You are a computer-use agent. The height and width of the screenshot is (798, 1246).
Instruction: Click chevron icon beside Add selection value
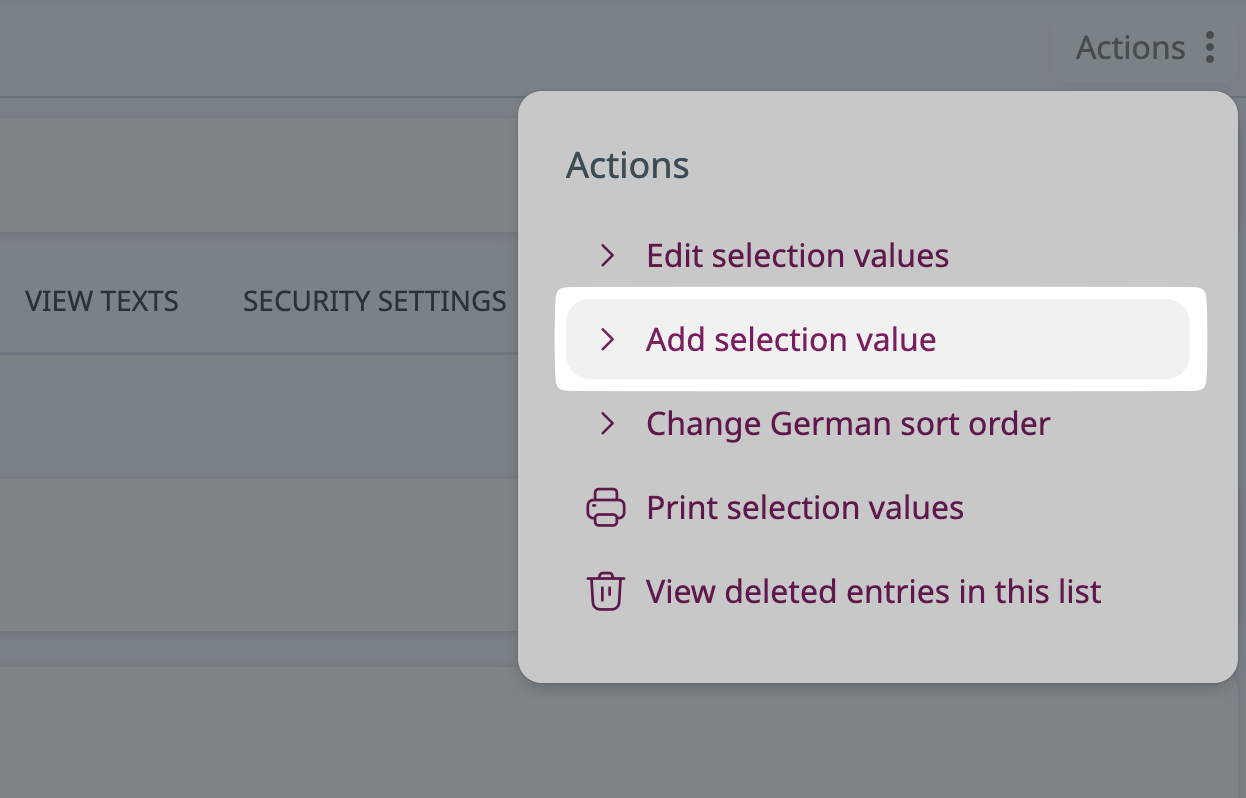(607, 339)
